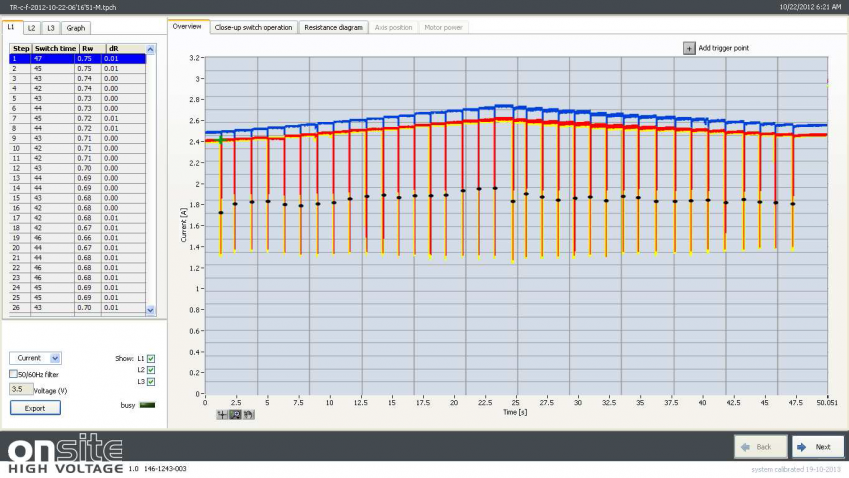Click the Add trigger point plus icon
Viewport: 849px width, 478px height.
[689, 48]
